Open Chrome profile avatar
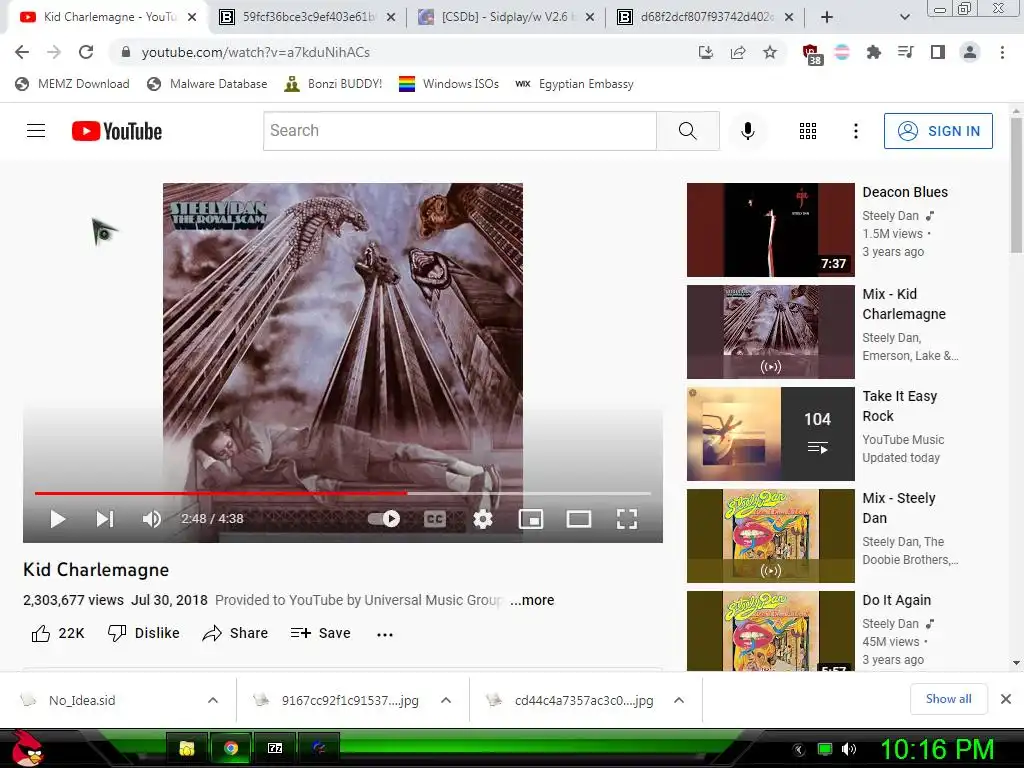 pyautogui.click(x=970, y=52)
